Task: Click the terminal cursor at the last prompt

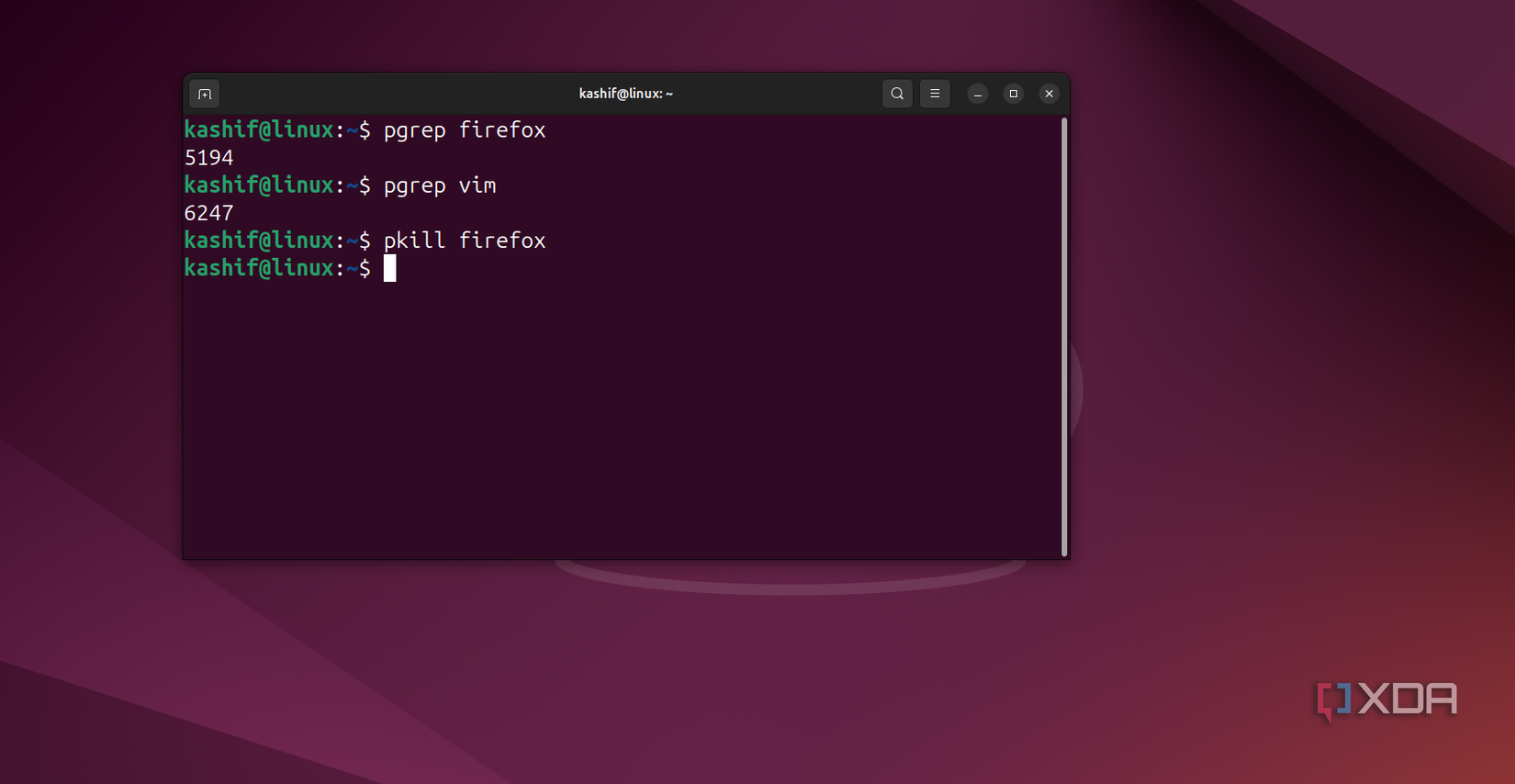Action: pos(390,268)
